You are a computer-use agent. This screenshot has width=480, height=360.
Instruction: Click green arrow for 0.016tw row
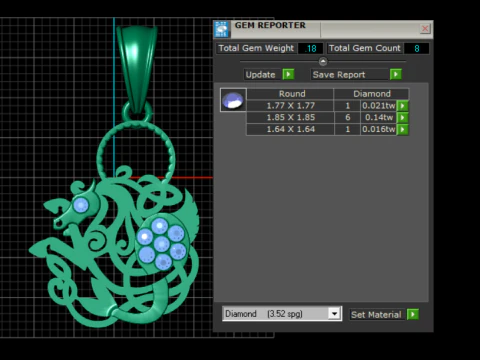[x=403, y=129]
